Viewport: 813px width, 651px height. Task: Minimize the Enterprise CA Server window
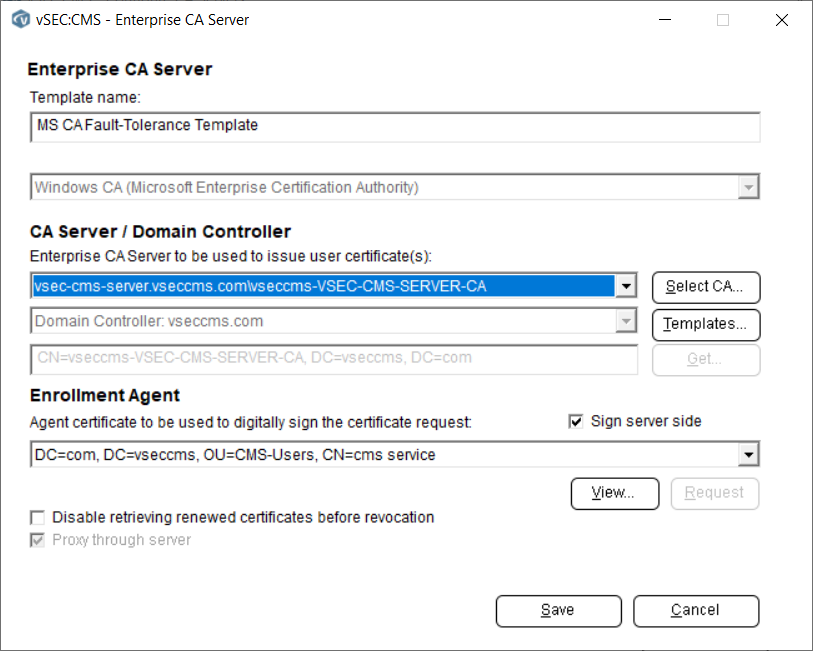pos(664,19)
